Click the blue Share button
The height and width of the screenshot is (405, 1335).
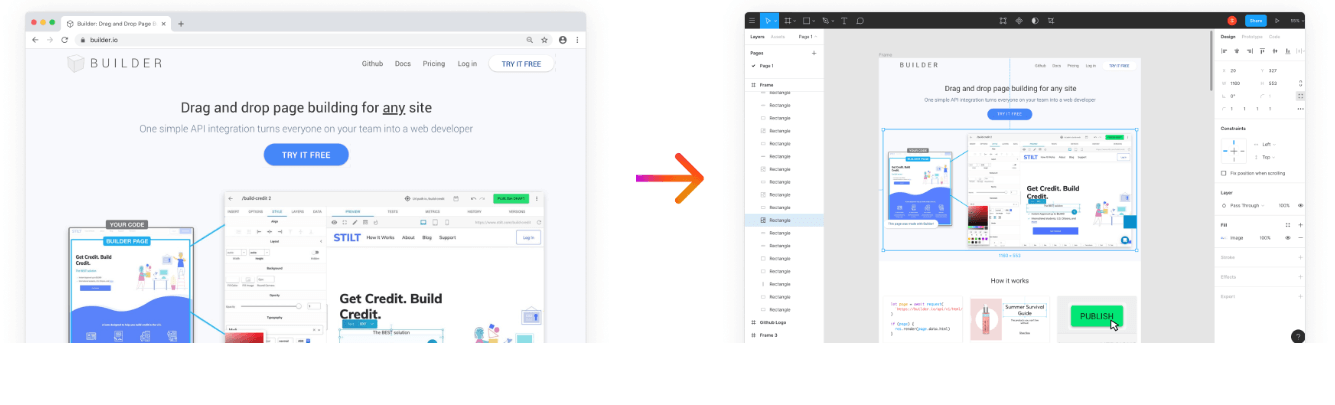pos(1255,20)
